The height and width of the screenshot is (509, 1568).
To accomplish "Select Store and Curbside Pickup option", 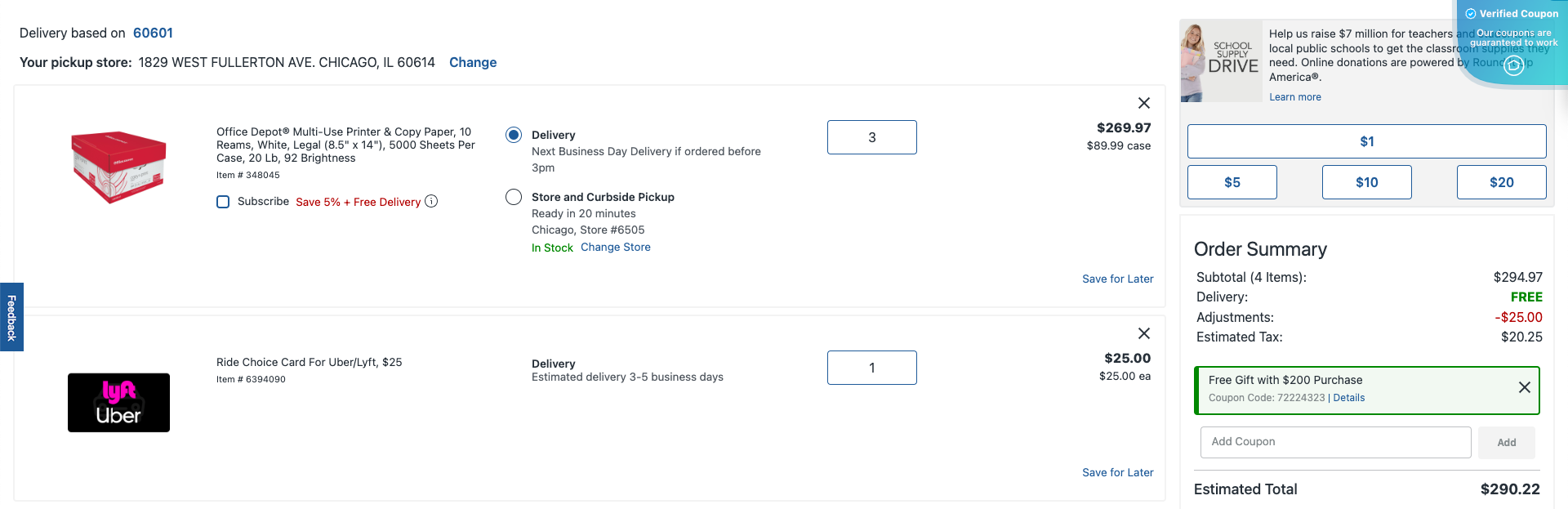I will point(514,197).
